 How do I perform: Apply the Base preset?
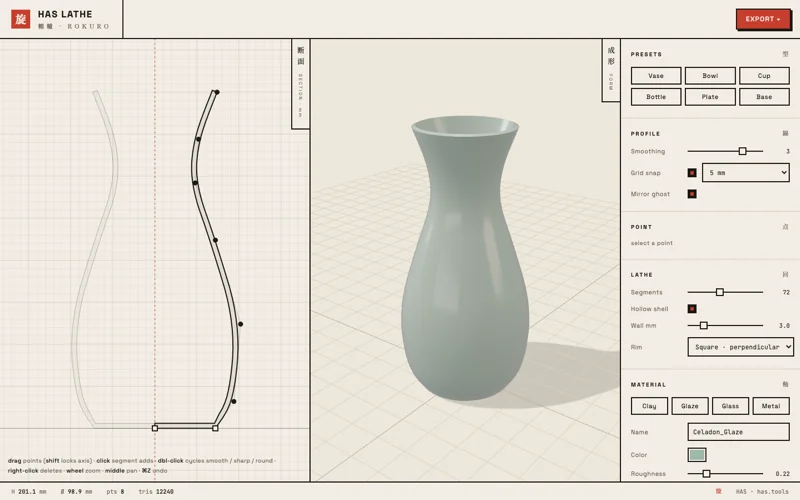pos(764,96)
